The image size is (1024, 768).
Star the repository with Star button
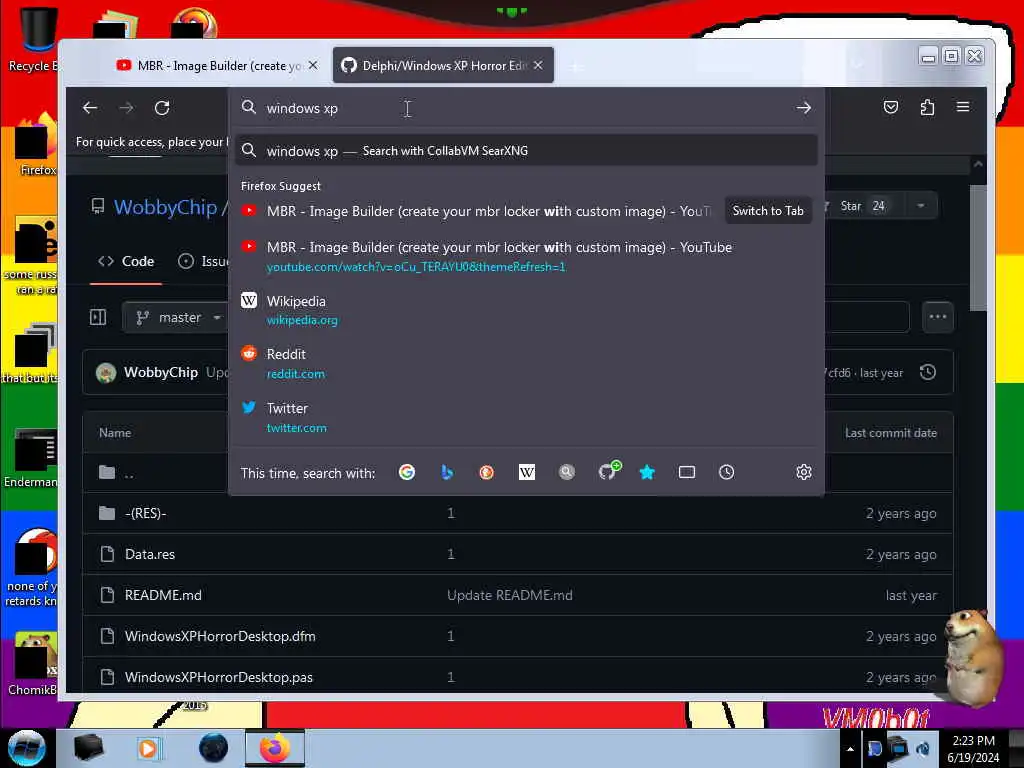[x=862, y=206]
